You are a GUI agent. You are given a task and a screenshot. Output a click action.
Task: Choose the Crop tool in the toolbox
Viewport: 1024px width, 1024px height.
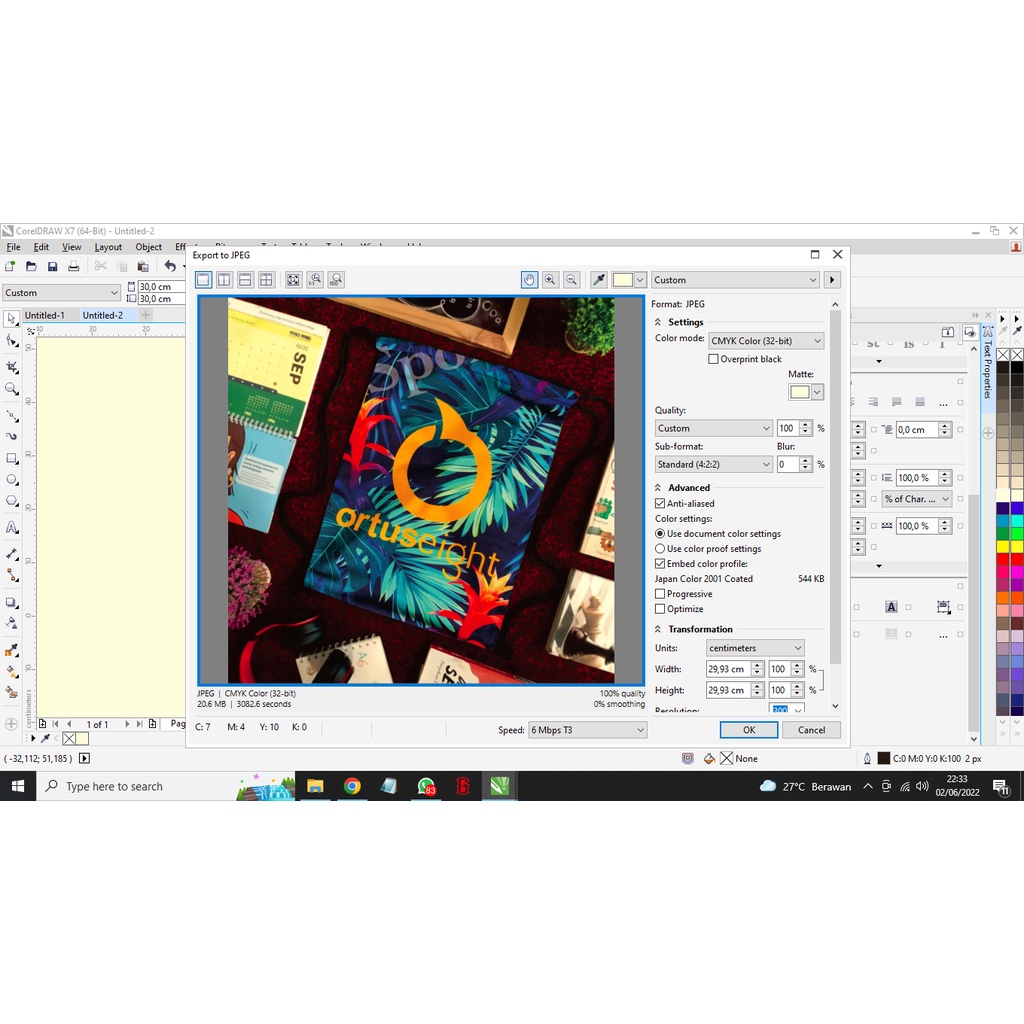coord(11,366)
